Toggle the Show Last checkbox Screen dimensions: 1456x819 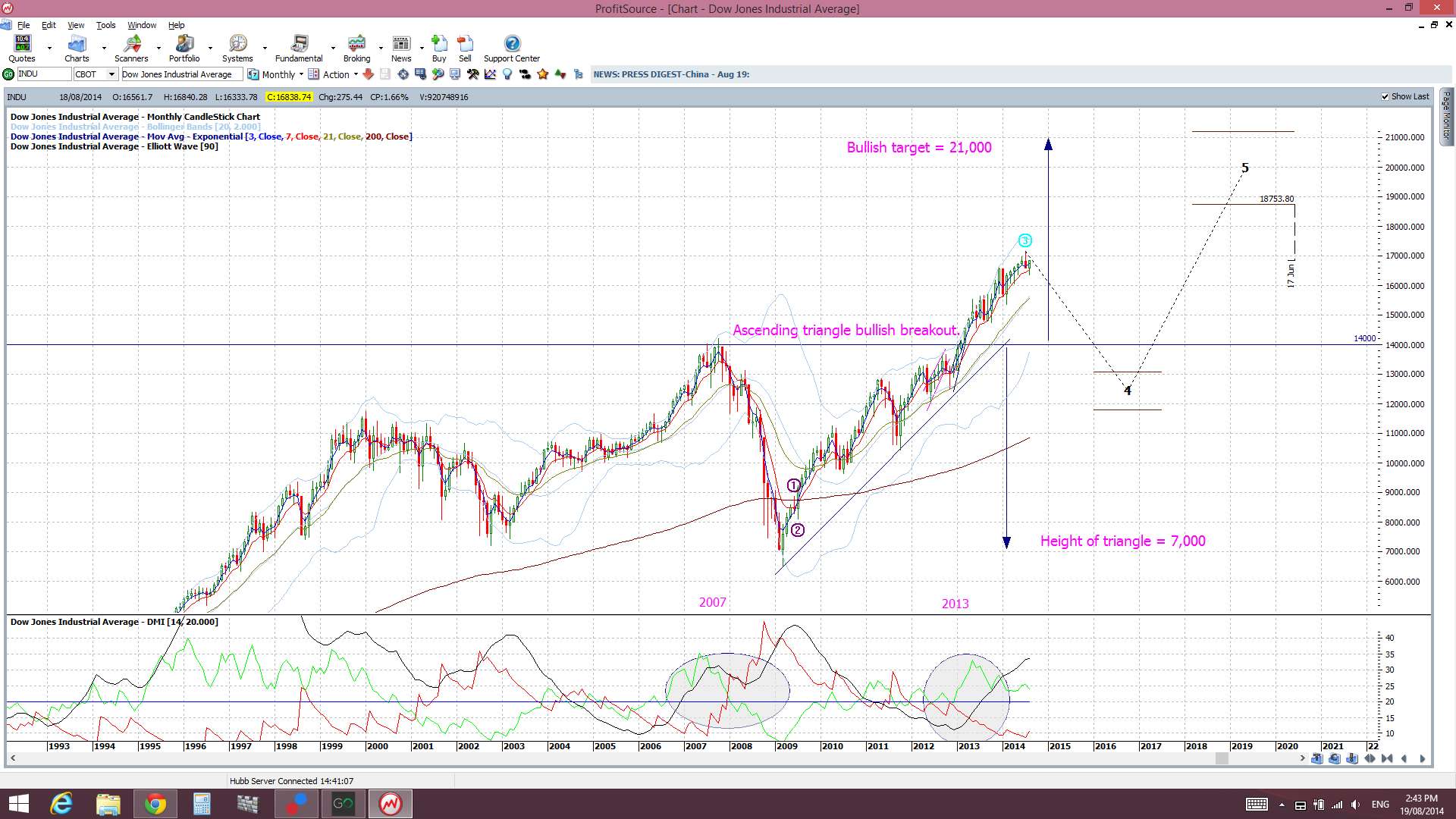coord(1385,97)
